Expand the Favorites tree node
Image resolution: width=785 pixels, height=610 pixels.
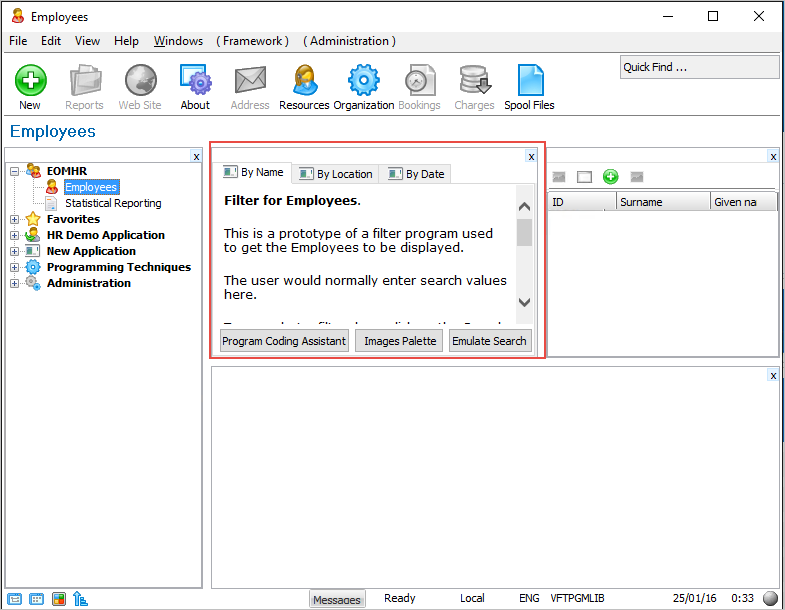click(15, 219)
